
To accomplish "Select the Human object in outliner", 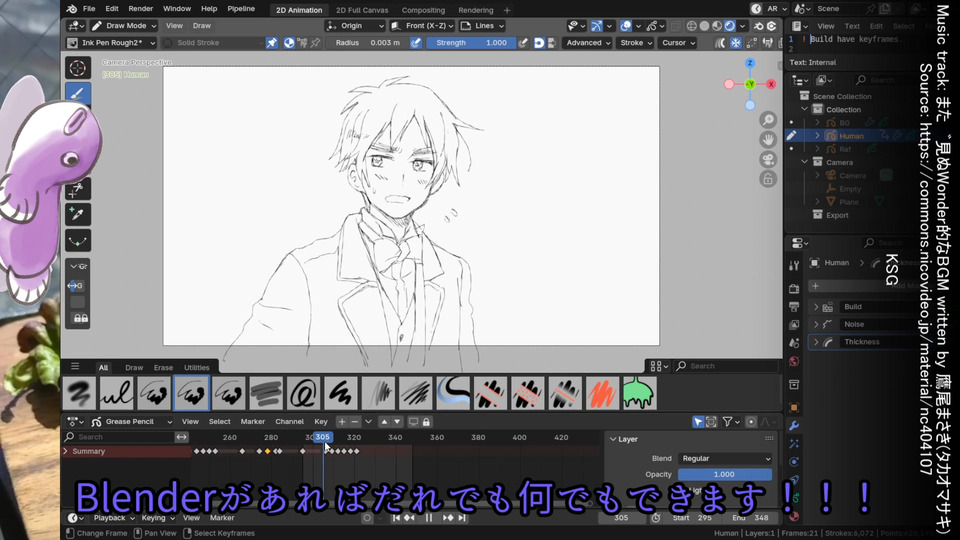I will [x=851, y=136].
